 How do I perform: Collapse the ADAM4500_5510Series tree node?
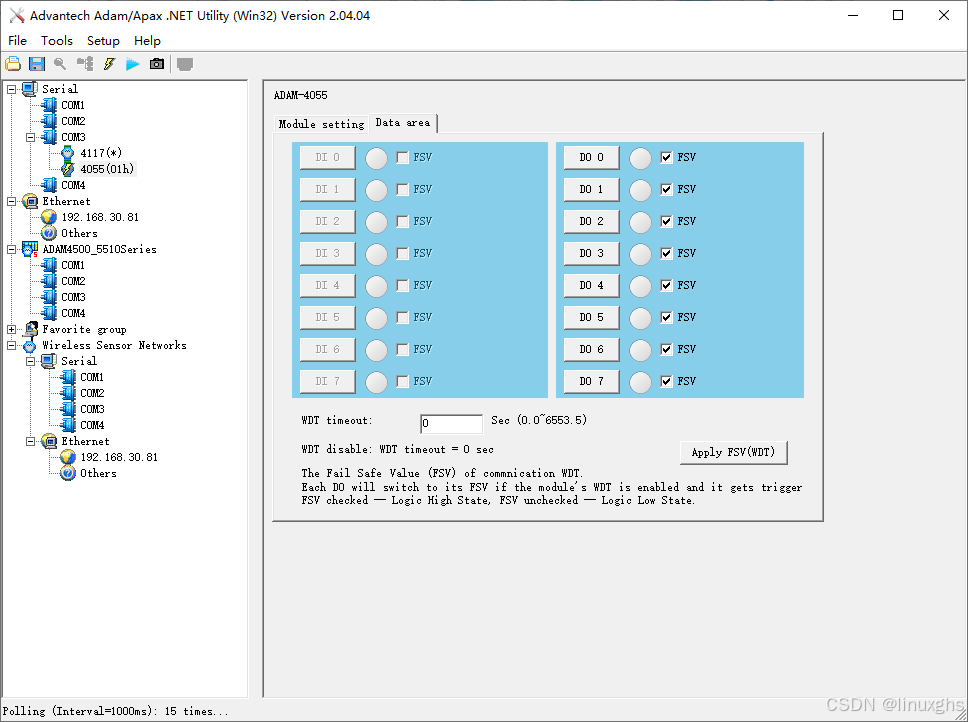[x=12, y=249]
